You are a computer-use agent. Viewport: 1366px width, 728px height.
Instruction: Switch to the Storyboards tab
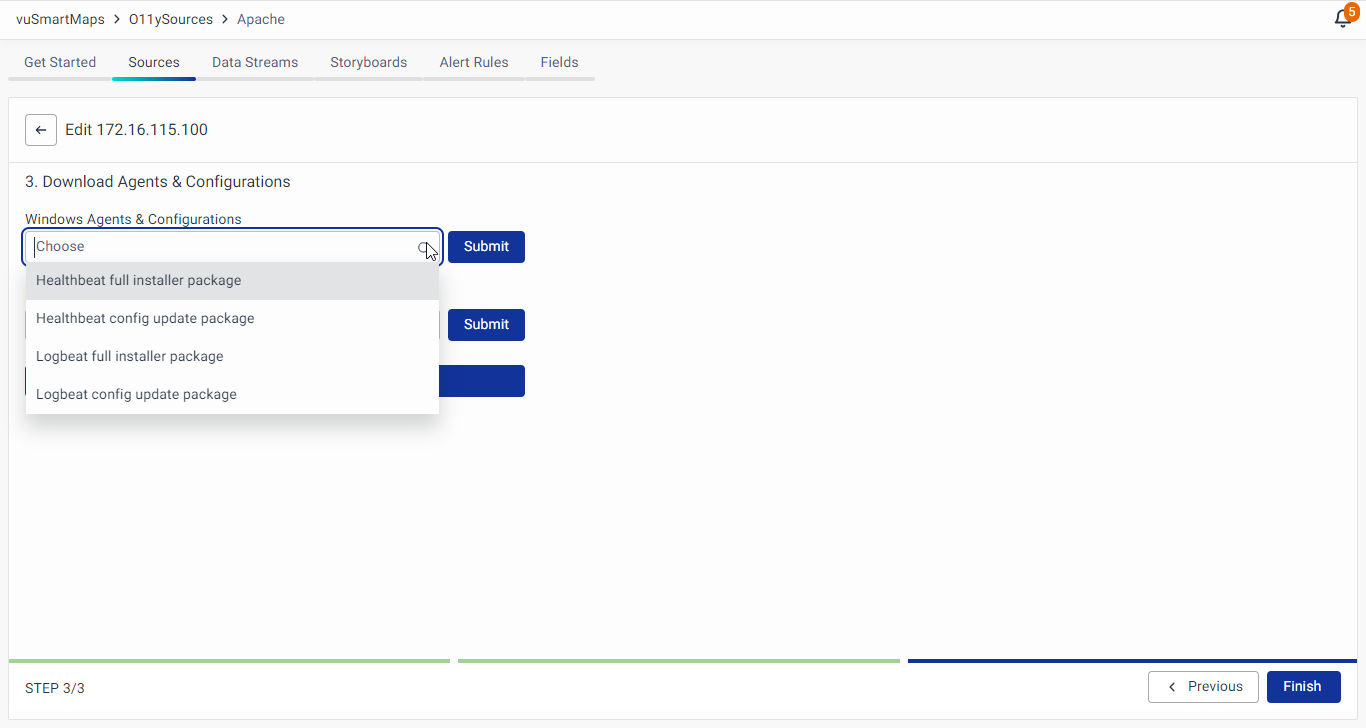coord(368,62)
